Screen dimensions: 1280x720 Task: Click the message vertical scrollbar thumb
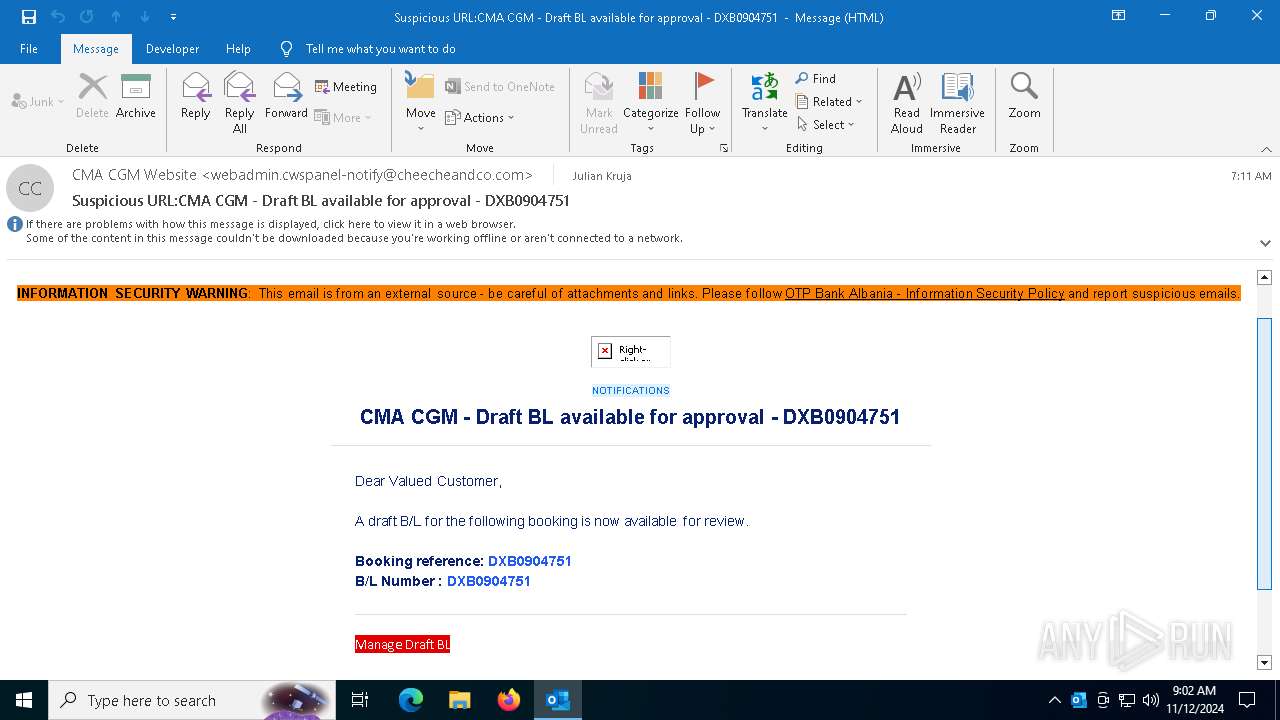[1264, 454]
